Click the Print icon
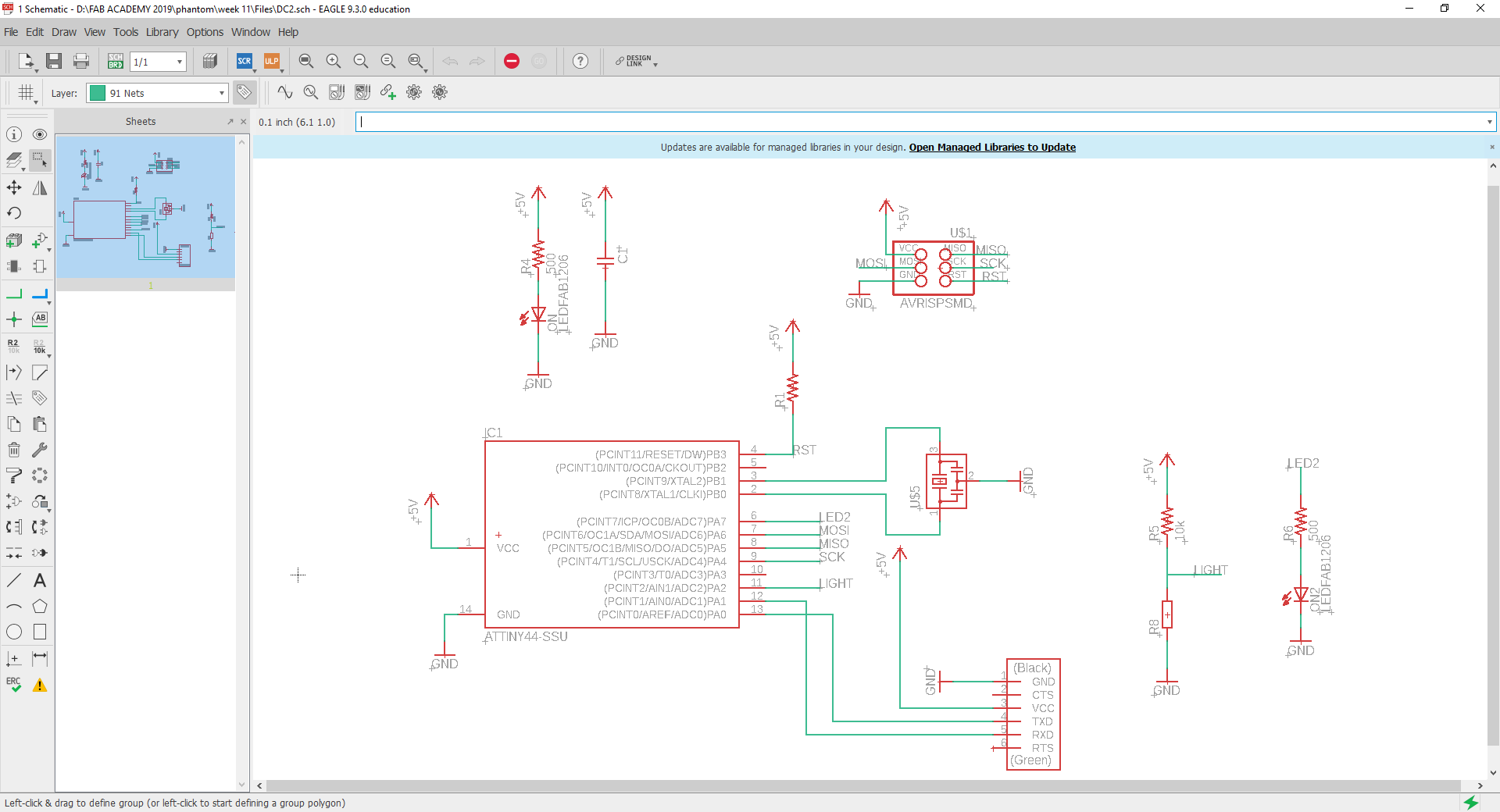The width and height of the screenshot is (1500, 812). coord(81,61)
